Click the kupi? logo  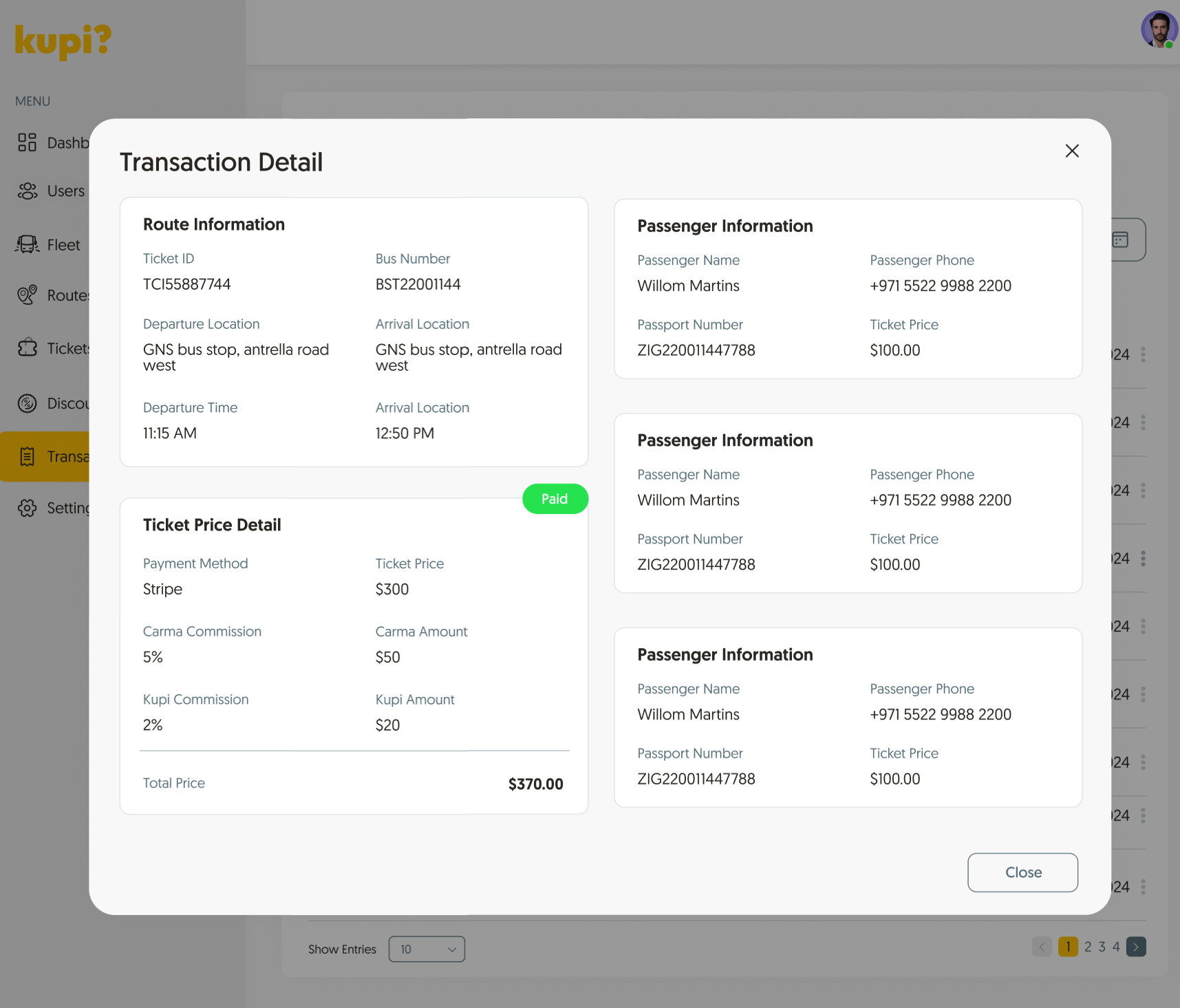[63, 40]
